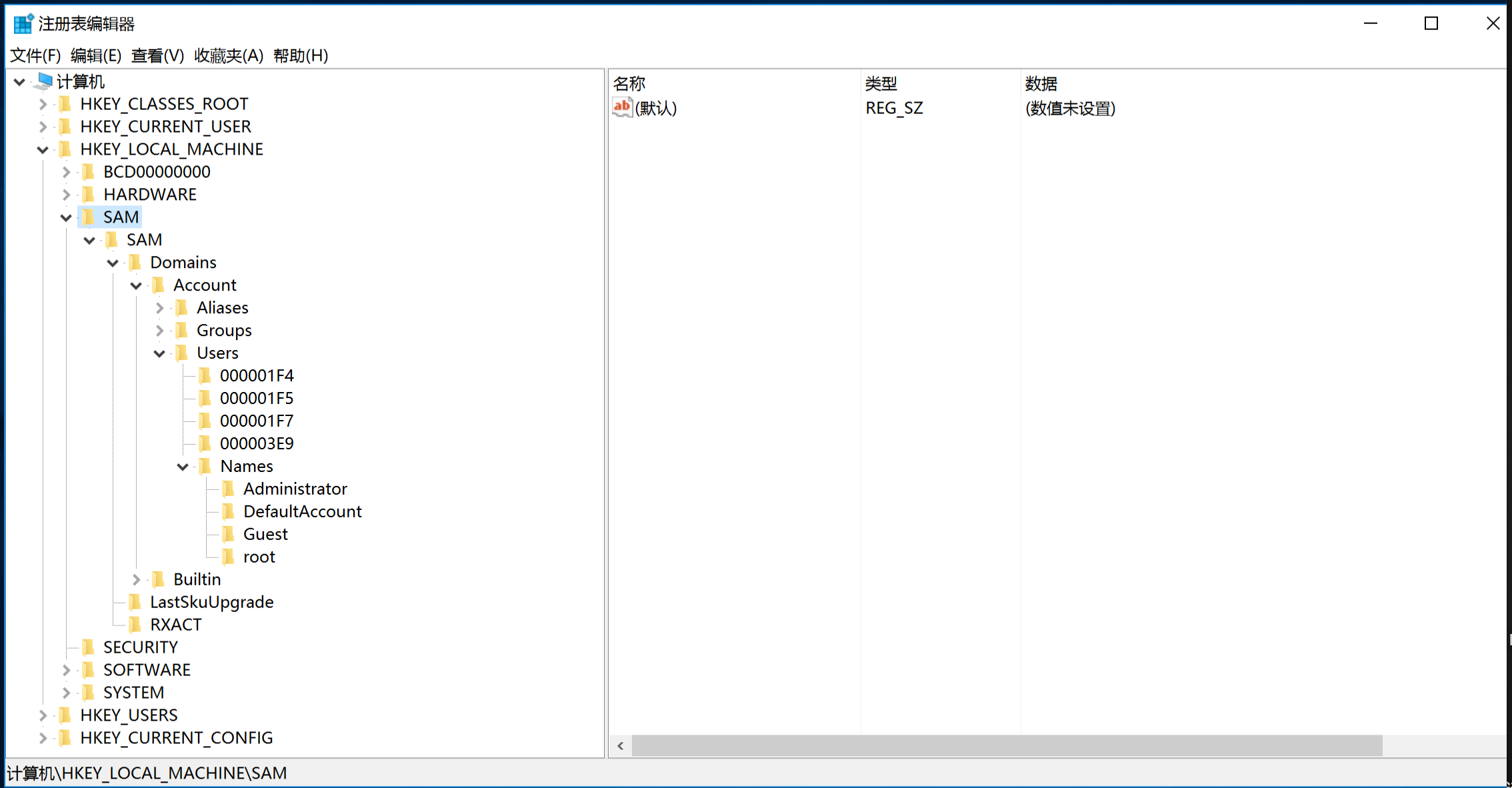Select the root user folder icon
This screenshot has height=788, width=1512.
point(229,557)
